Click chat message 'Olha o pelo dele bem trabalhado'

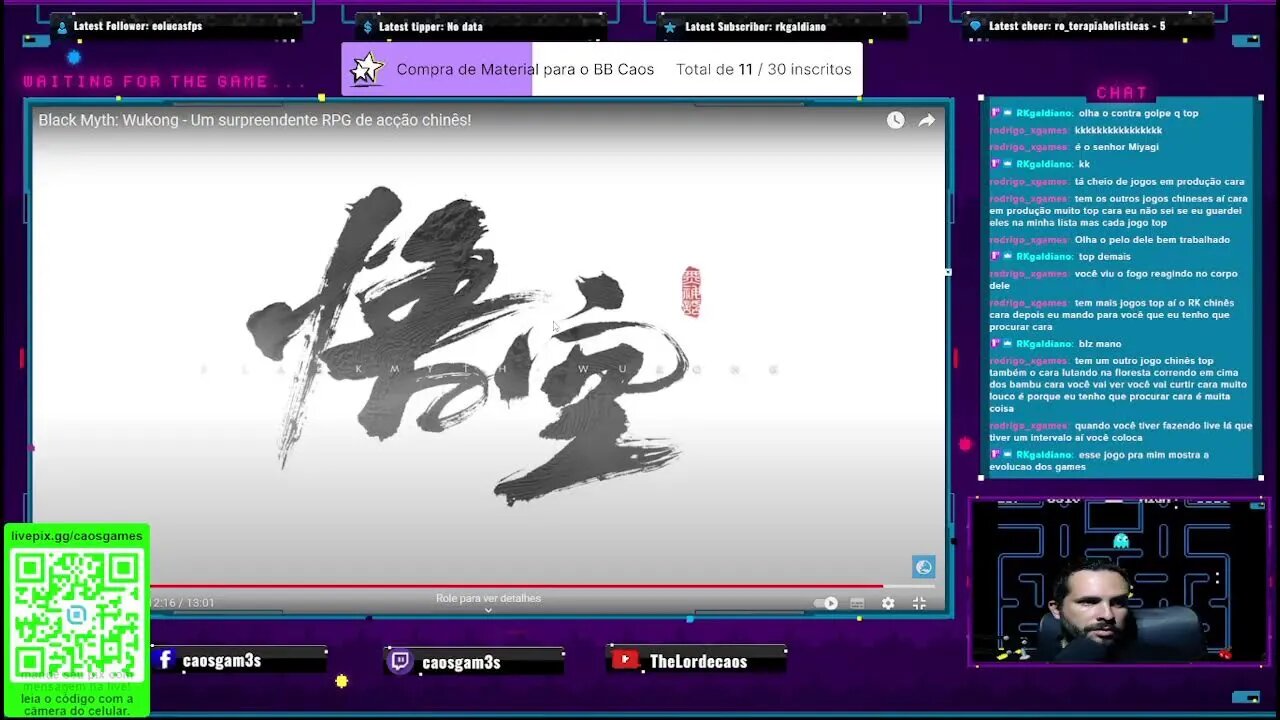click(1152, 240)
